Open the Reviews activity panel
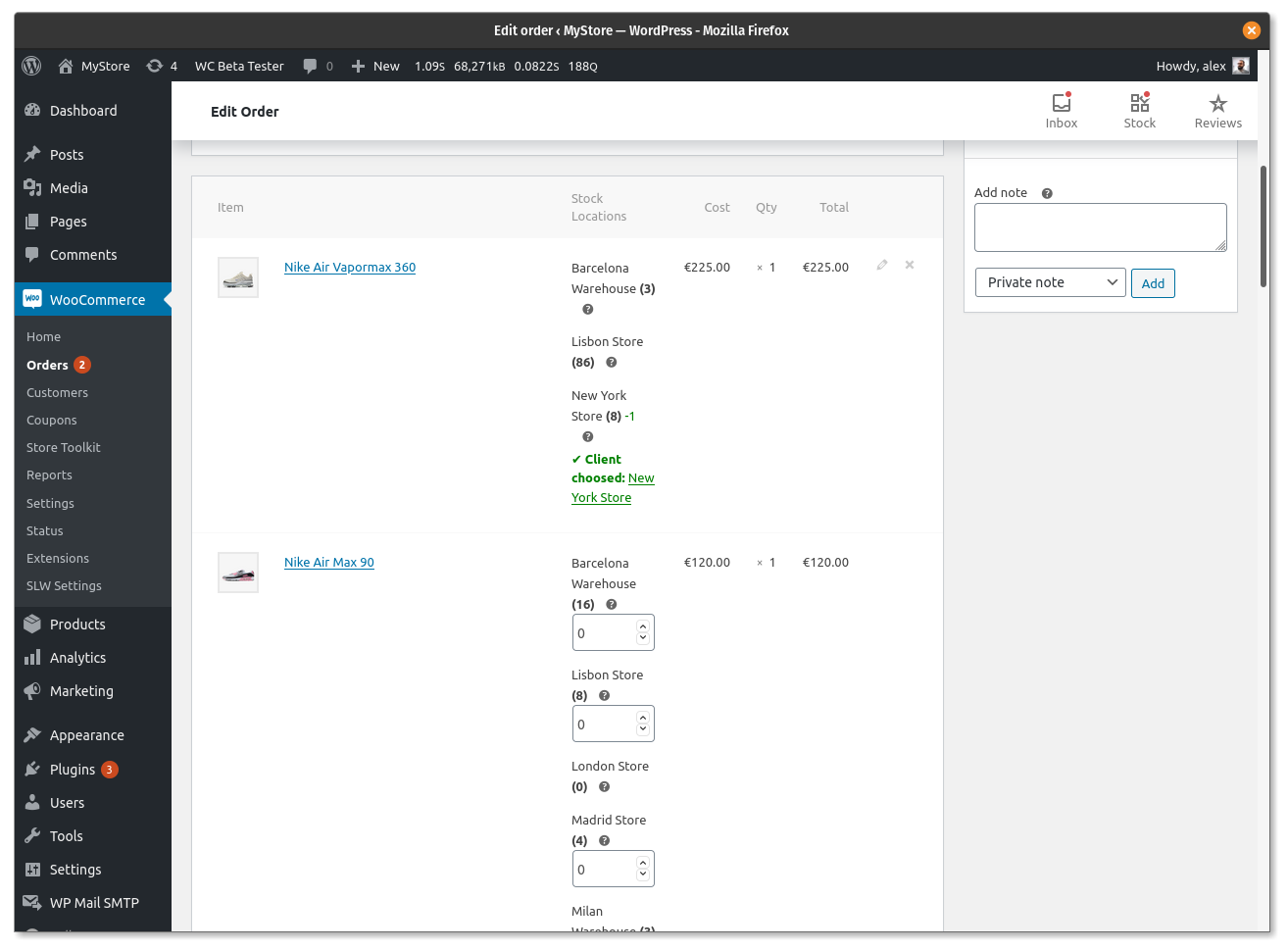 coord(1218,111)
